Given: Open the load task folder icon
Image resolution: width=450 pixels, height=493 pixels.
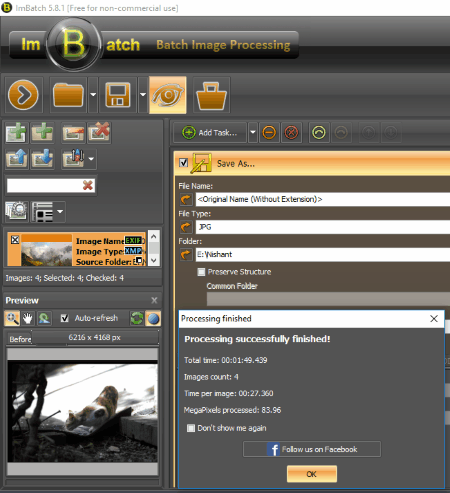Looking at the screenshot, I should tap(68, 95).
